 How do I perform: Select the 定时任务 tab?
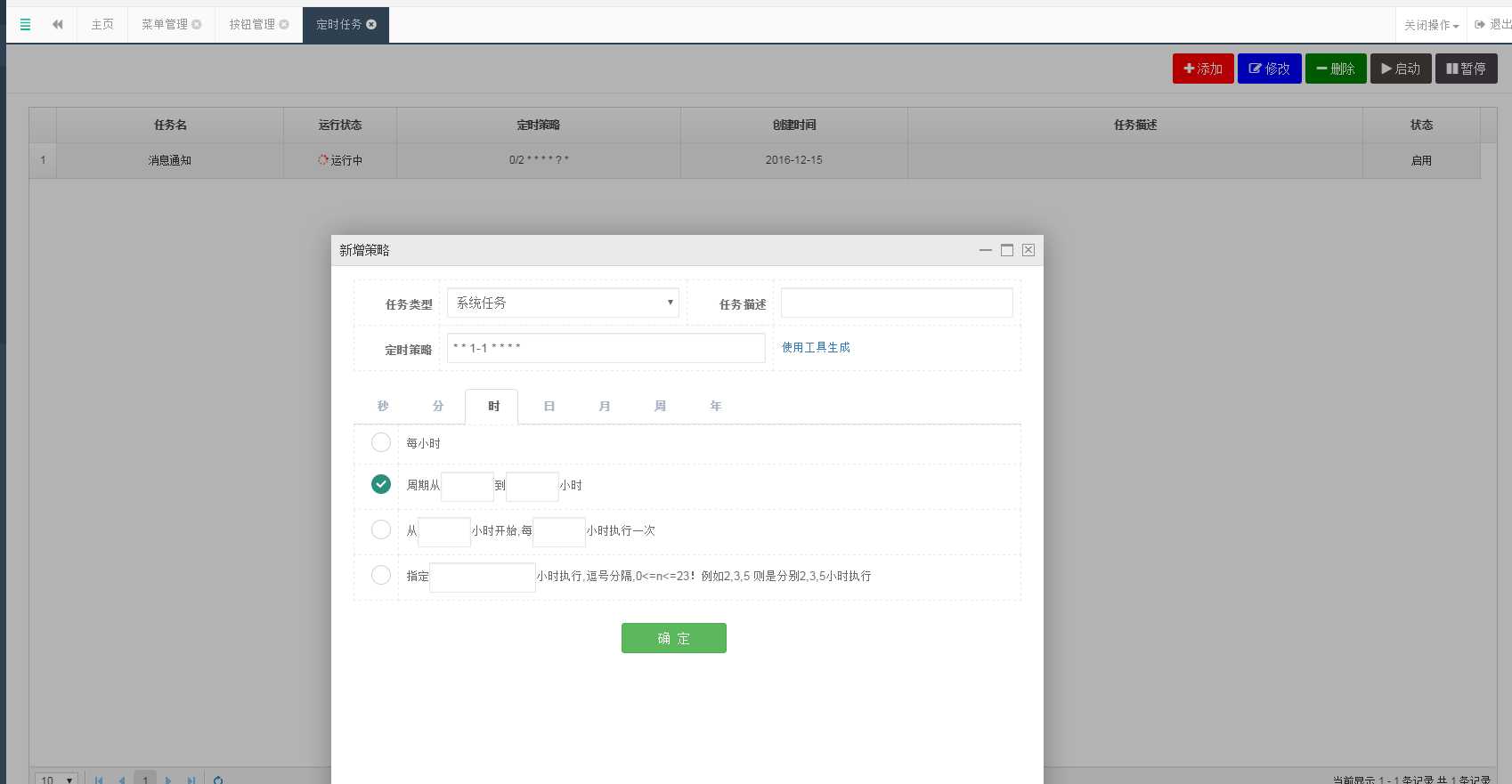(x=339, y=25)
